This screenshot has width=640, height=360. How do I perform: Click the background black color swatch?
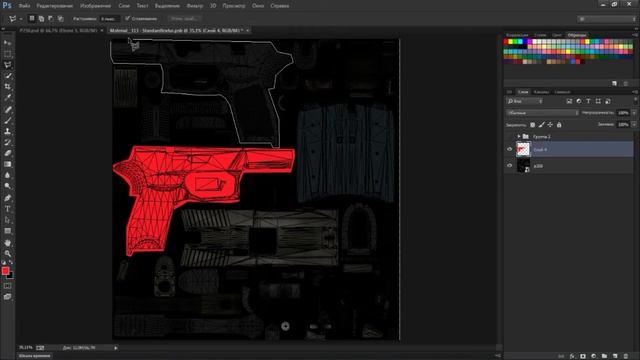click(10, 276)
